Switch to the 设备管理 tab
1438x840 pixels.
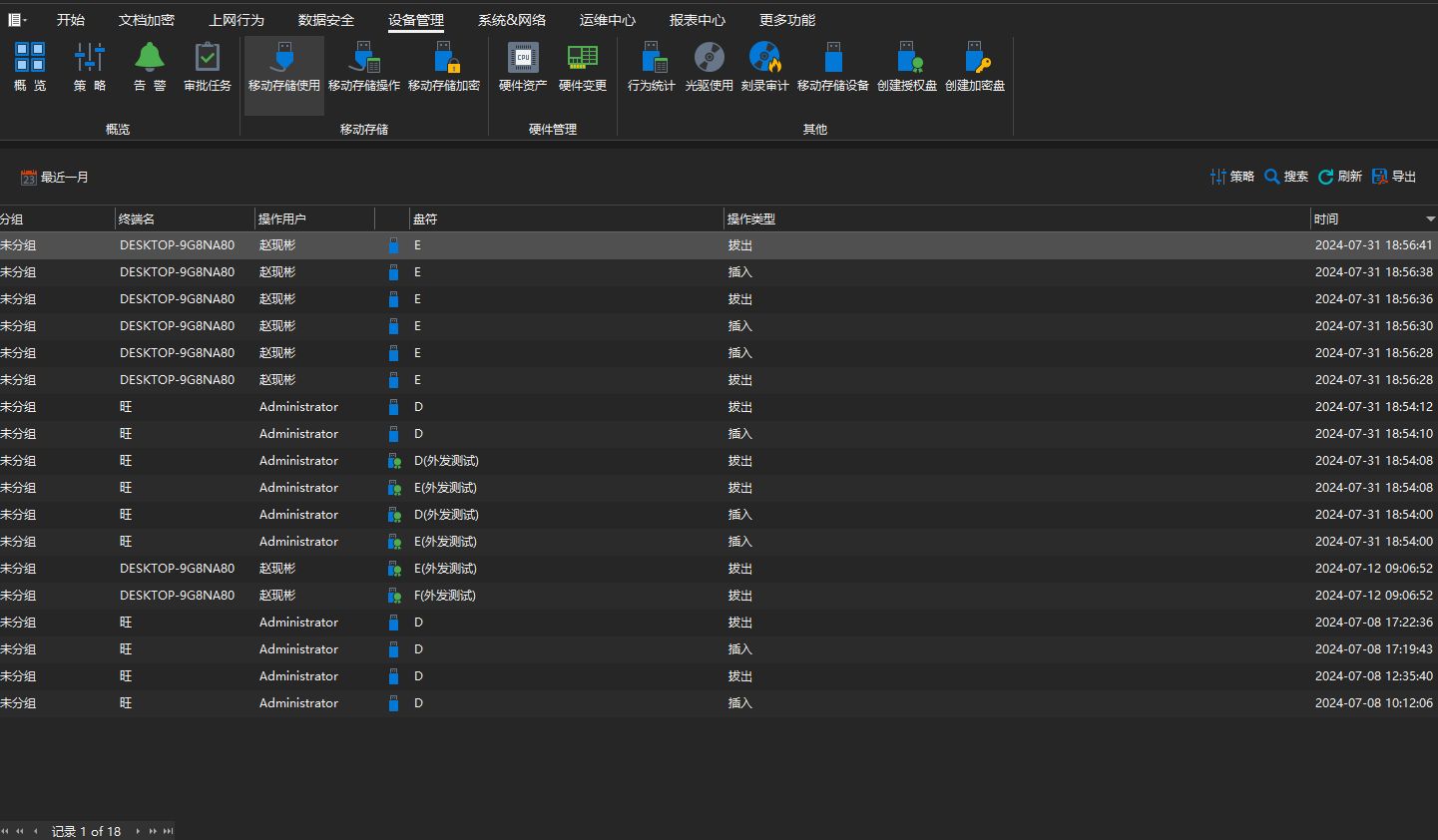pos(416,20)
